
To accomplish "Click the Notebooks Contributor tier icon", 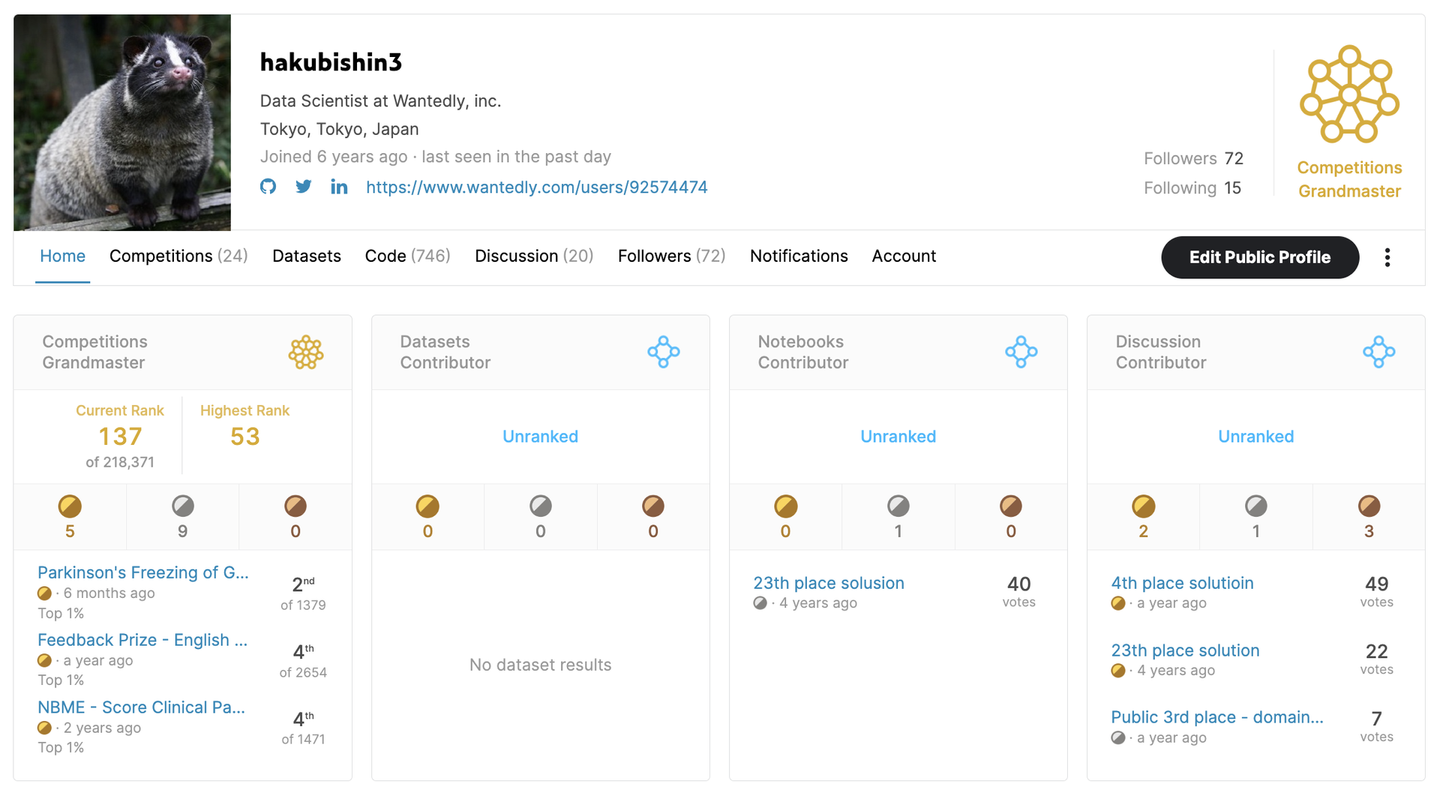I will (x=1021, y=352).
